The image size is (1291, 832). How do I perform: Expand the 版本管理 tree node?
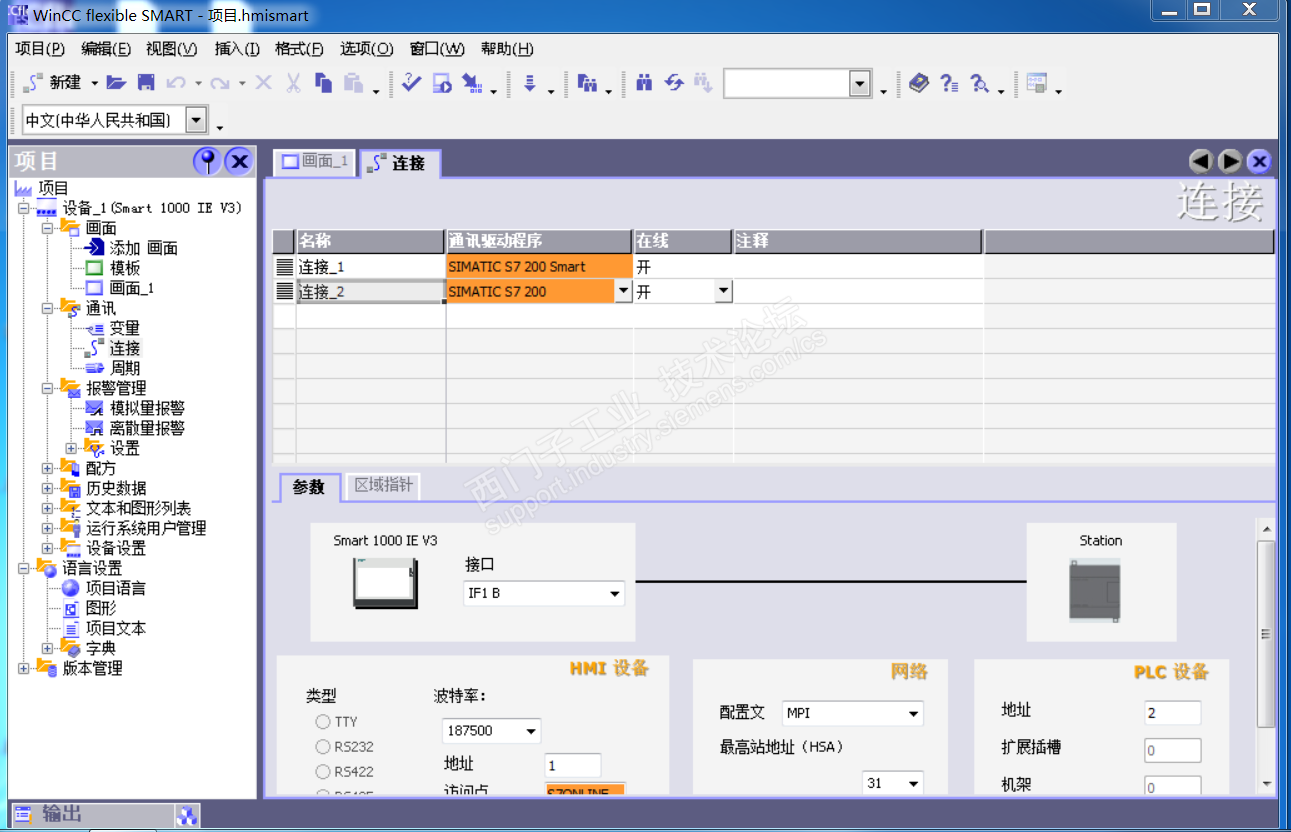[x=24, y=668]
